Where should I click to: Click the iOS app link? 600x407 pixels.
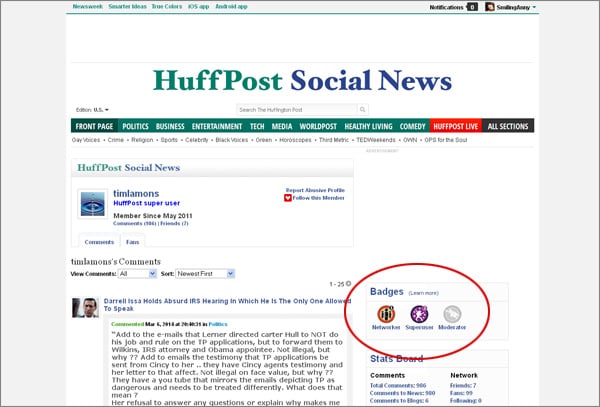pos(199,7)
